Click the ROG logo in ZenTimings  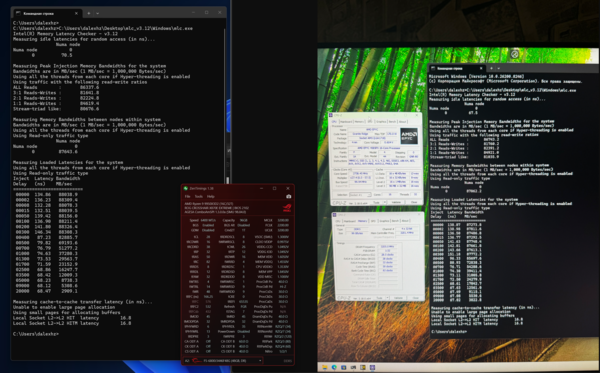[x=287, y=208]
